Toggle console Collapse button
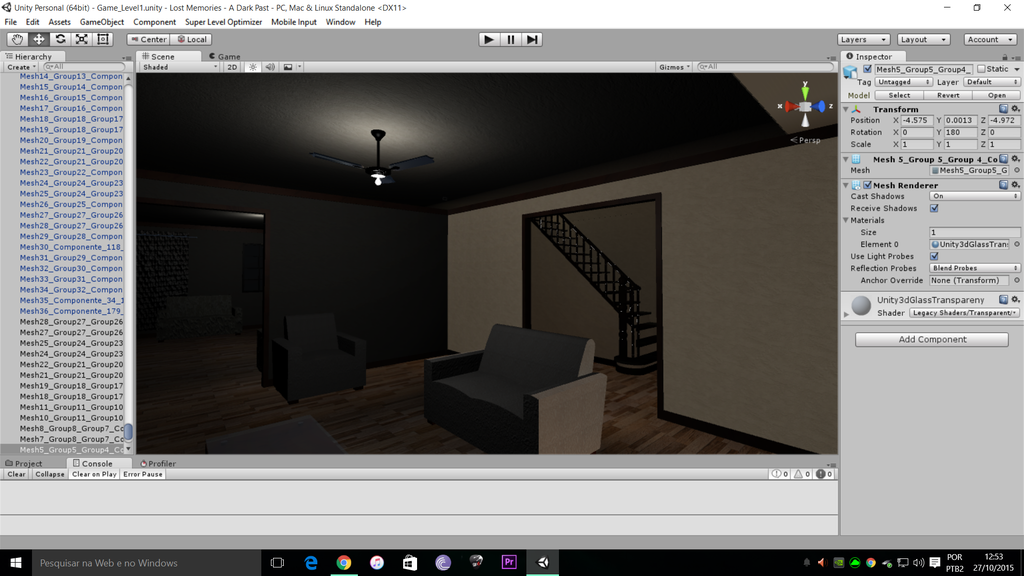This screenshot has height=576, width=1024. 50,475
